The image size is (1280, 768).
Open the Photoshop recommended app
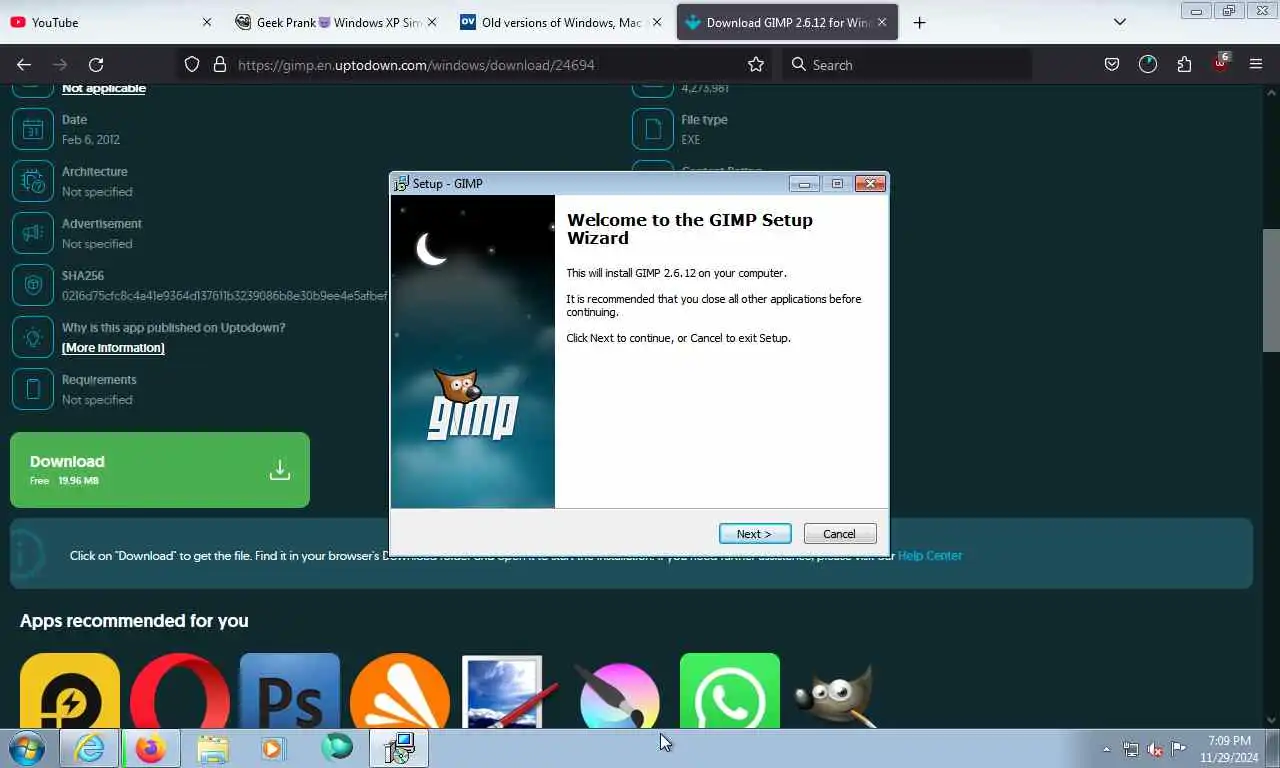pyautogui.click(x=290, y=691)
